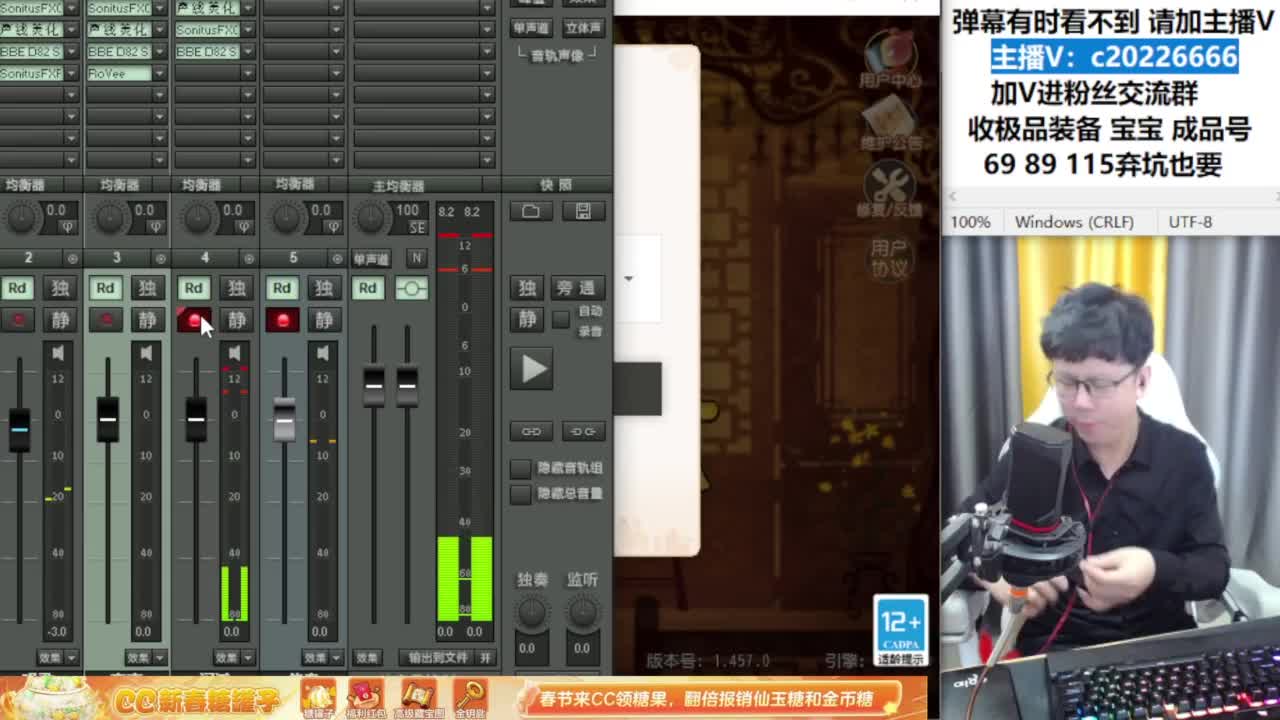Image resolution: width=1280 pixels, height=720 pixels.
Task: Enable the 隐藏音轨组 checkbox
Action: (x=520, y=468)
